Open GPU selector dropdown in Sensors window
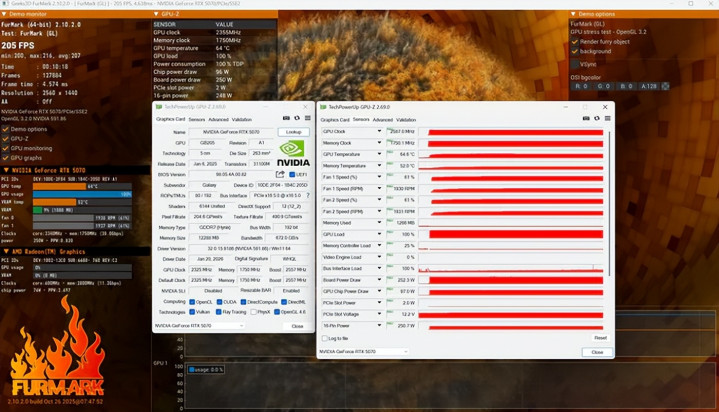The width and height of the screenshot is (719, 412). 364,351
